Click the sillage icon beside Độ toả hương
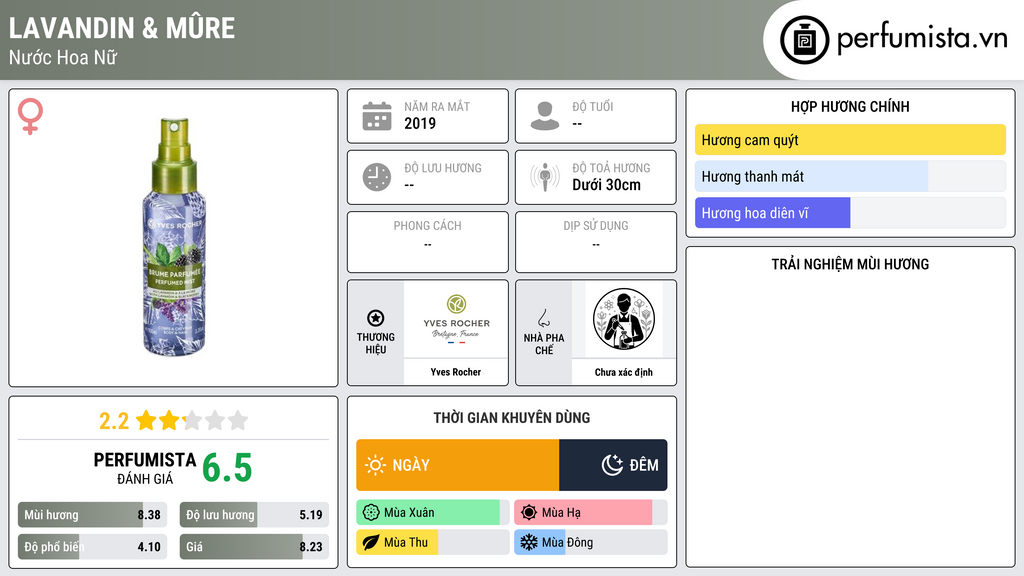The width and height of the screenshot is (1024, 576). click(x=545, y=177)
